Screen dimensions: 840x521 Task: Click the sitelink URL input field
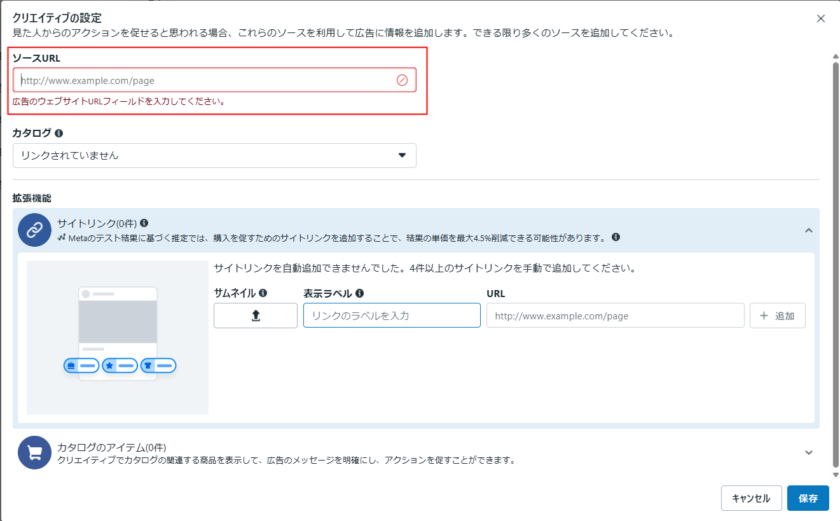pyautogui.click(x=614, y=316)
